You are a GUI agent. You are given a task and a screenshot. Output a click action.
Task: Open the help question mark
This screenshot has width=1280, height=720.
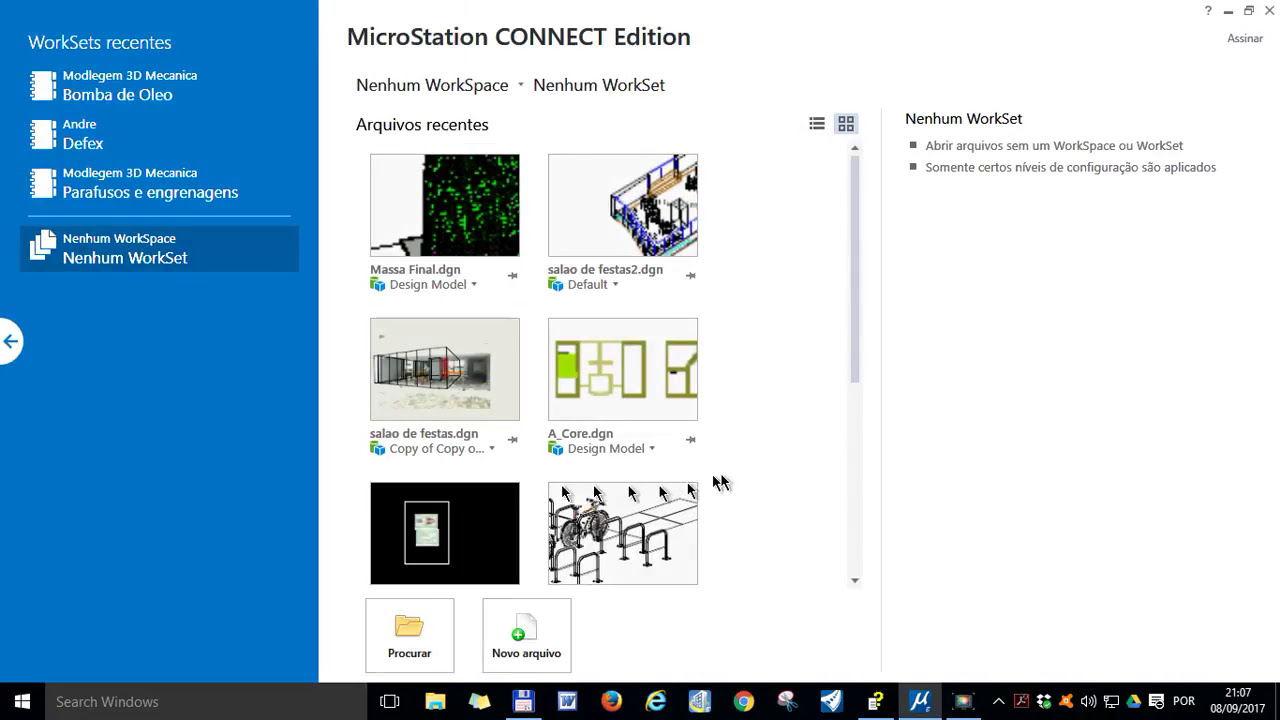pyautogui.click(x=1208, y=11)
